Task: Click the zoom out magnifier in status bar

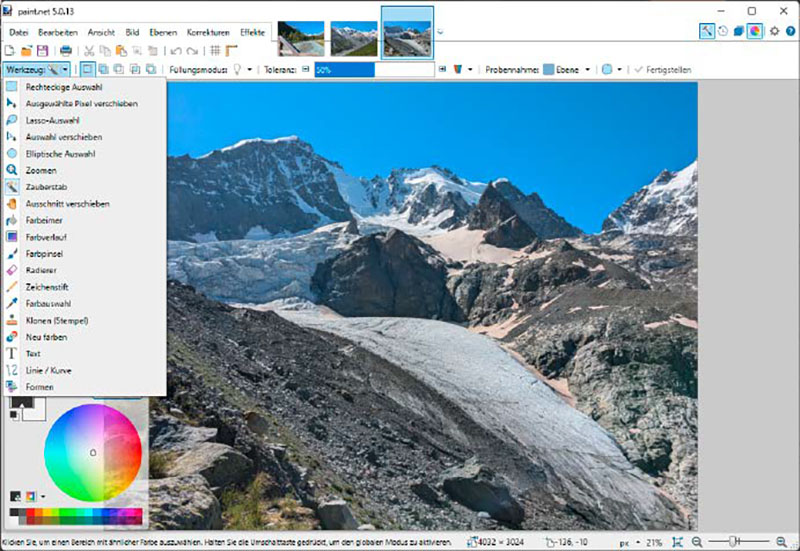Action: (696, 542)
